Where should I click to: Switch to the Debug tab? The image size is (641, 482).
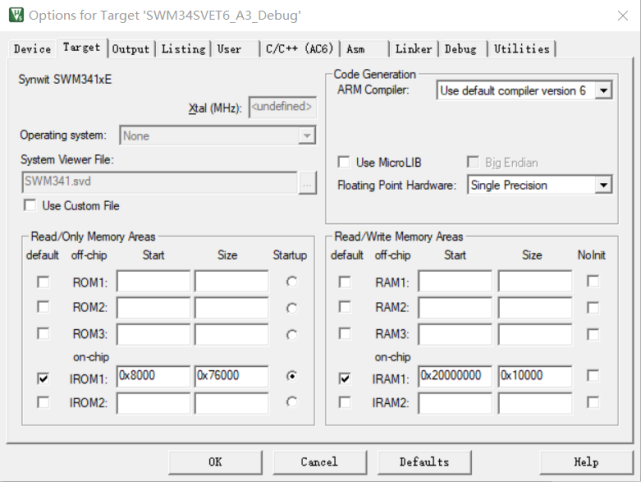click(x=460, y=49)
